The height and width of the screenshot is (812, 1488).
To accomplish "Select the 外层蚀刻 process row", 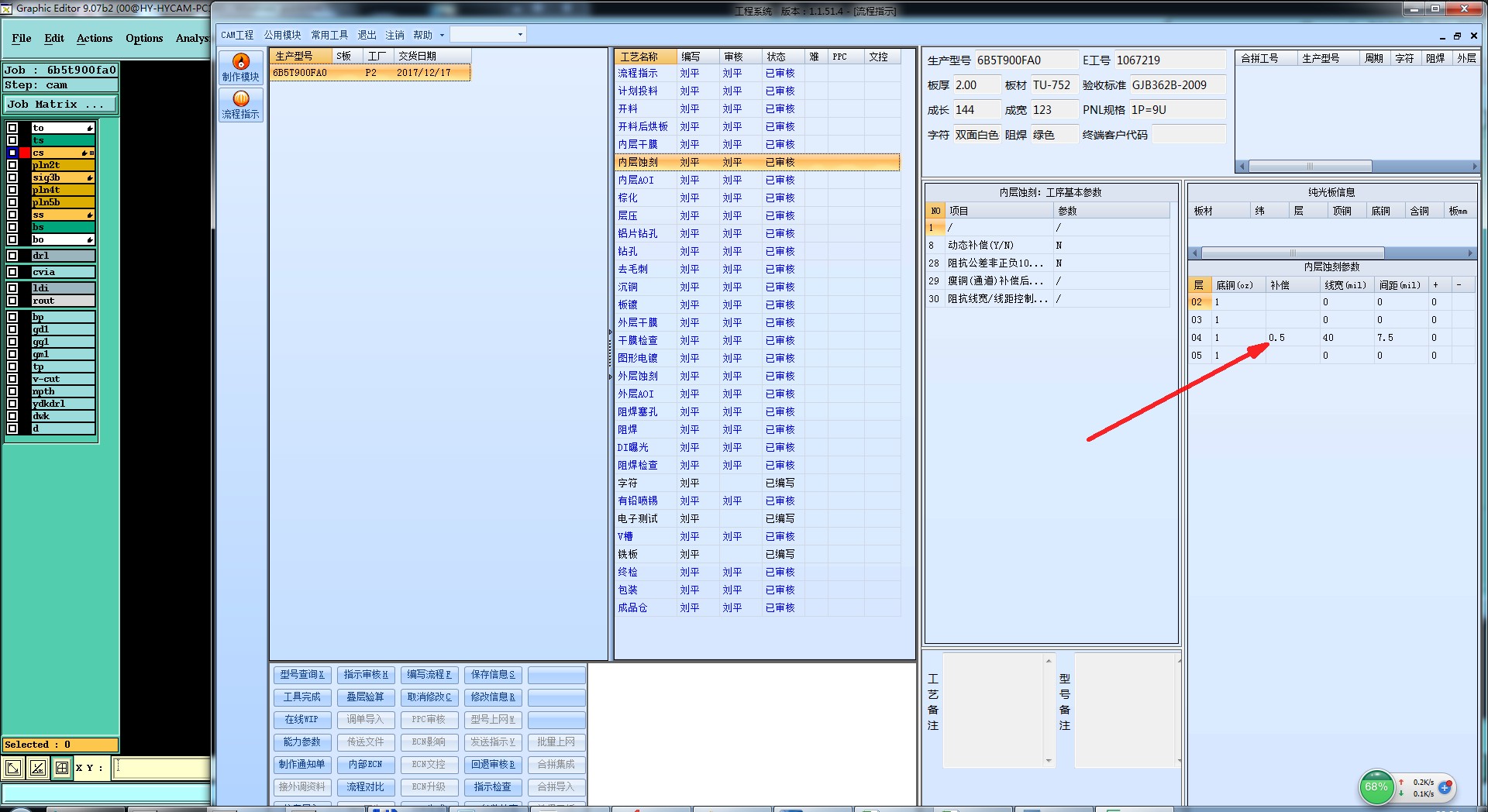I will coord(757,376).
